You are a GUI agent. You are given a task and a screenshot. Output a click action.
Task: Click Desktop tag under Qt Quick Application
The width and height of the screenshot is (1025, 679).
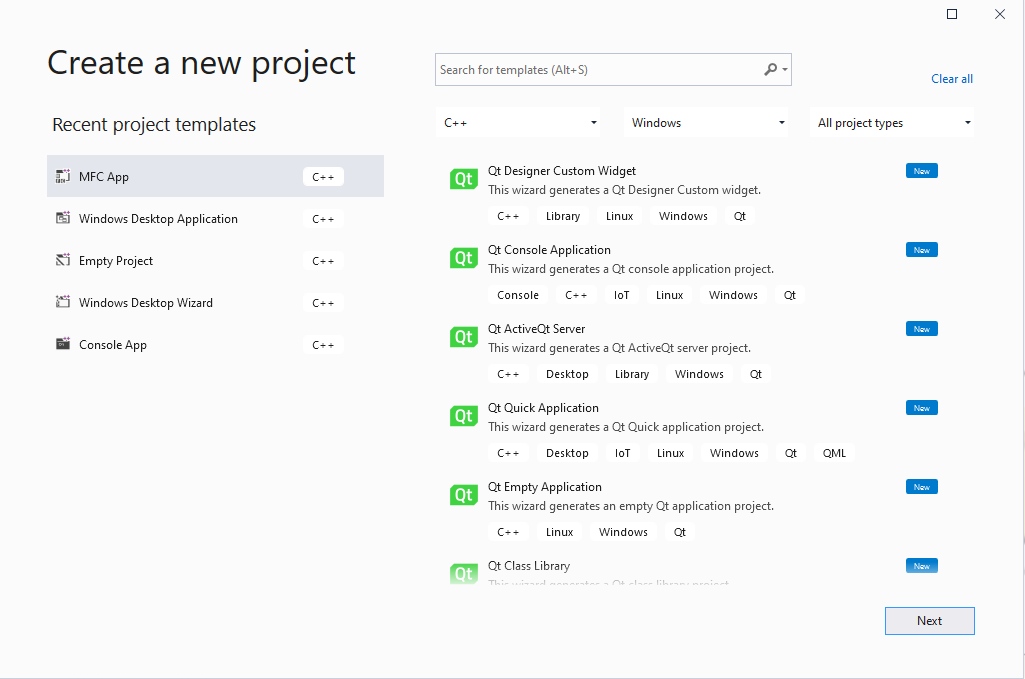click(567, 453)
